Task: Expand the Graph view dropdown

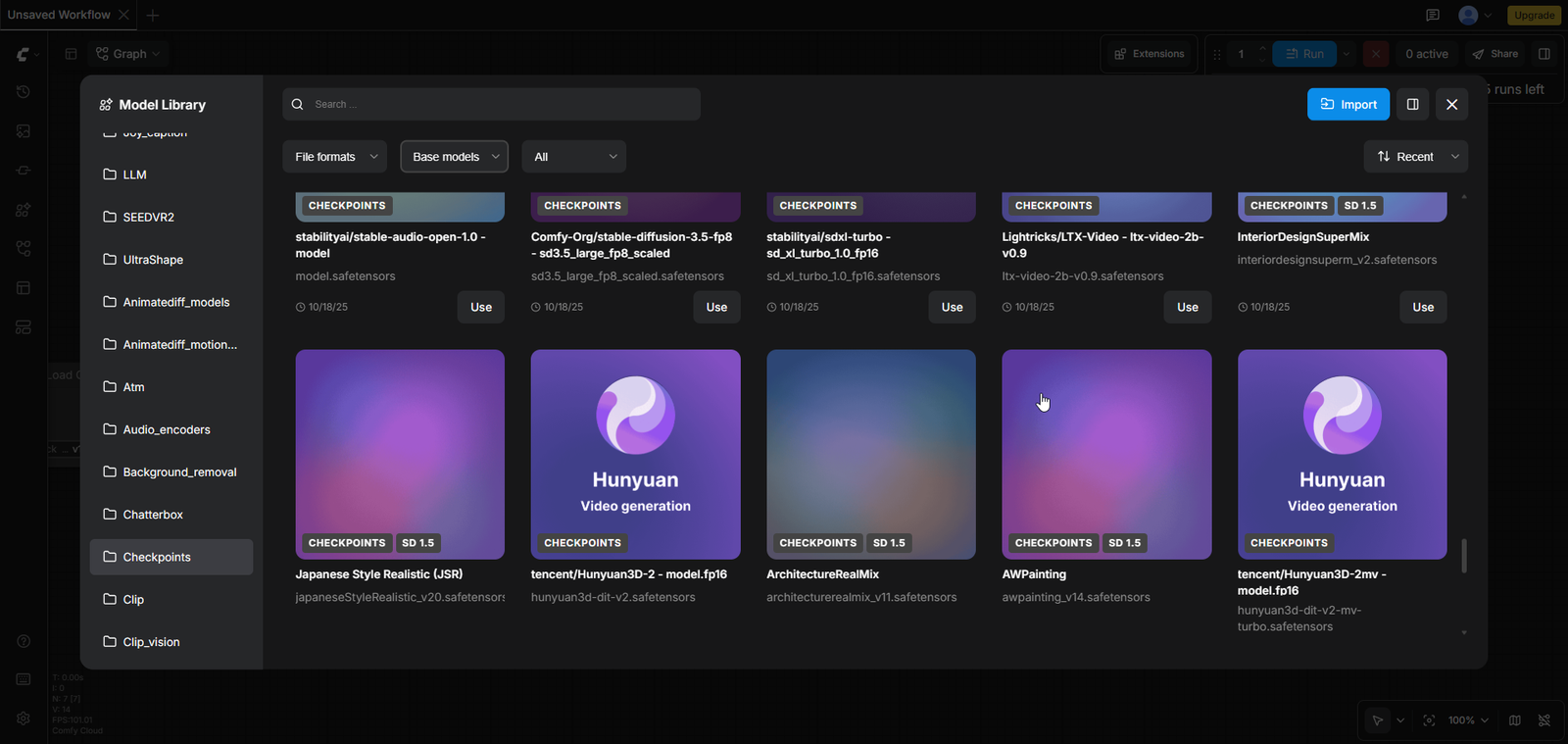Action: click(x=127, y=54)
